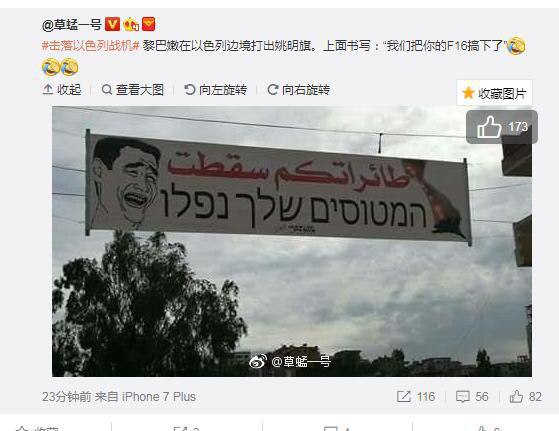Click the thumbs-up like icon on photo
This screenshot has height=431, width=559.
click(x=489, y=127)
